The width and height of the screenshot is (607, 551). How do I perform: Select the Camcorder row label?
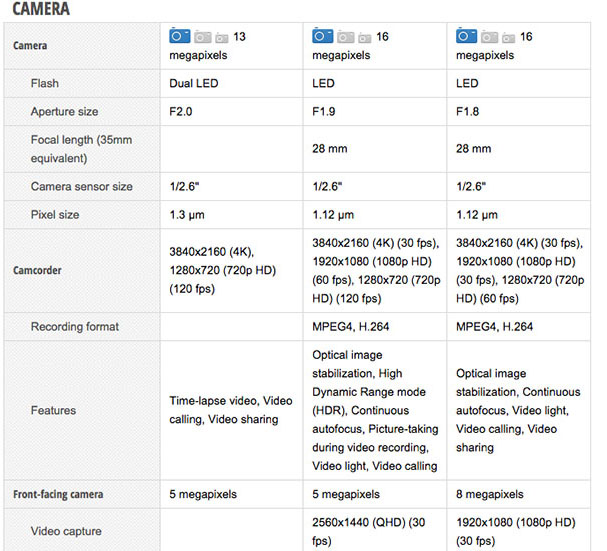pyautogui.click(x=39, y=270)
